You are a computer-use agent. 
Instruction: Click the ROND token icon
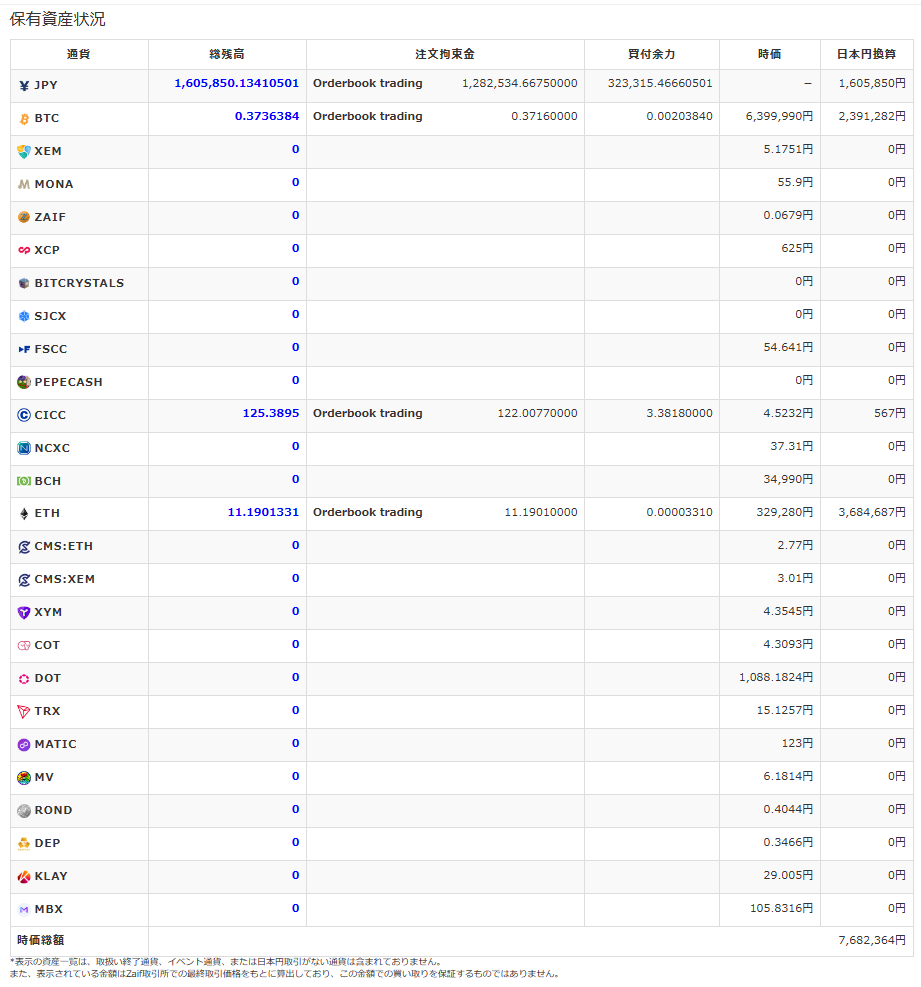(x=24, y=811)
